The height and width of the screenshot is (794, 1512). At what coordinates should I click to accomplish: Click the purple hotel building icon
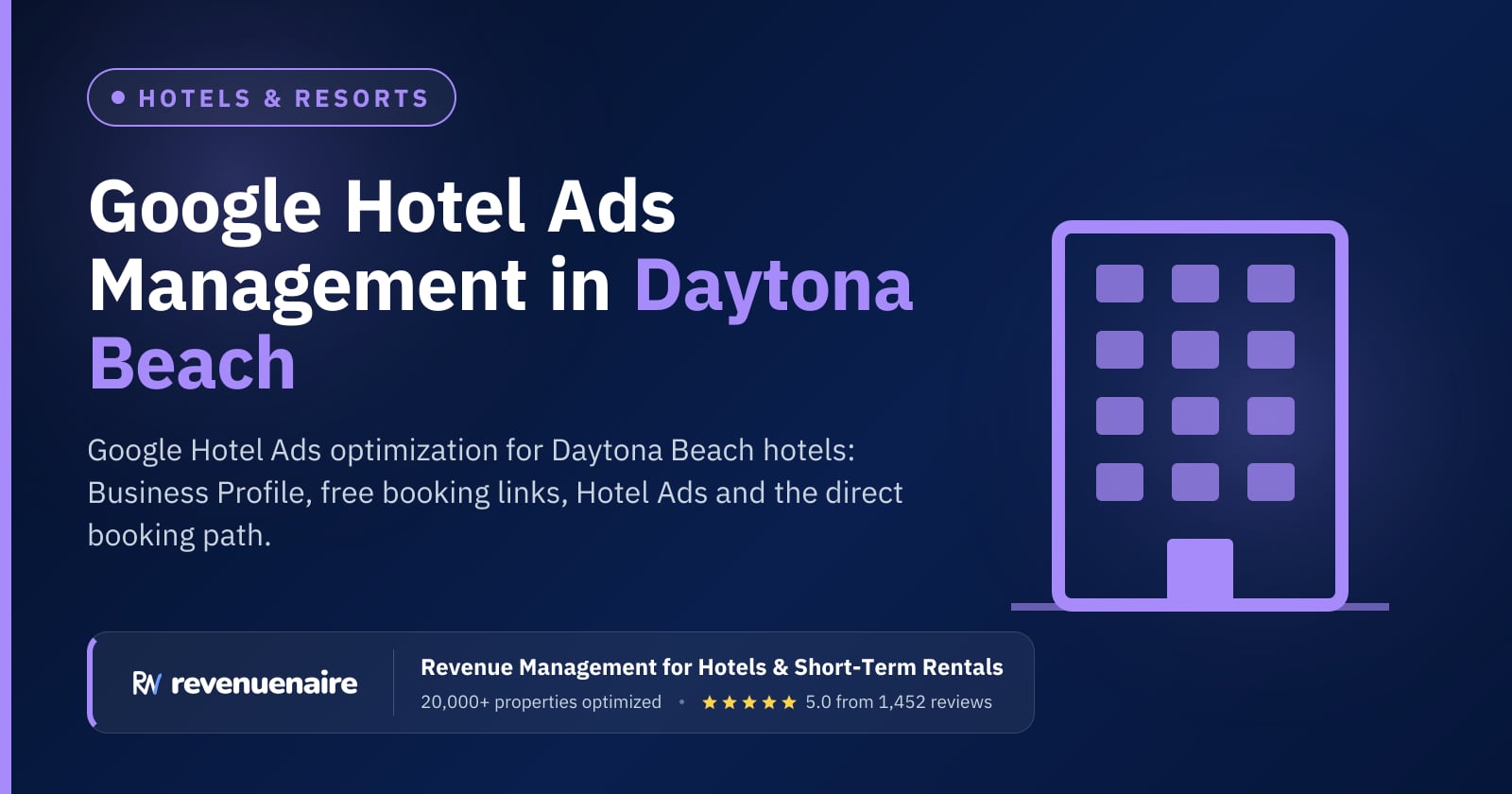(x=1200, y=416)
